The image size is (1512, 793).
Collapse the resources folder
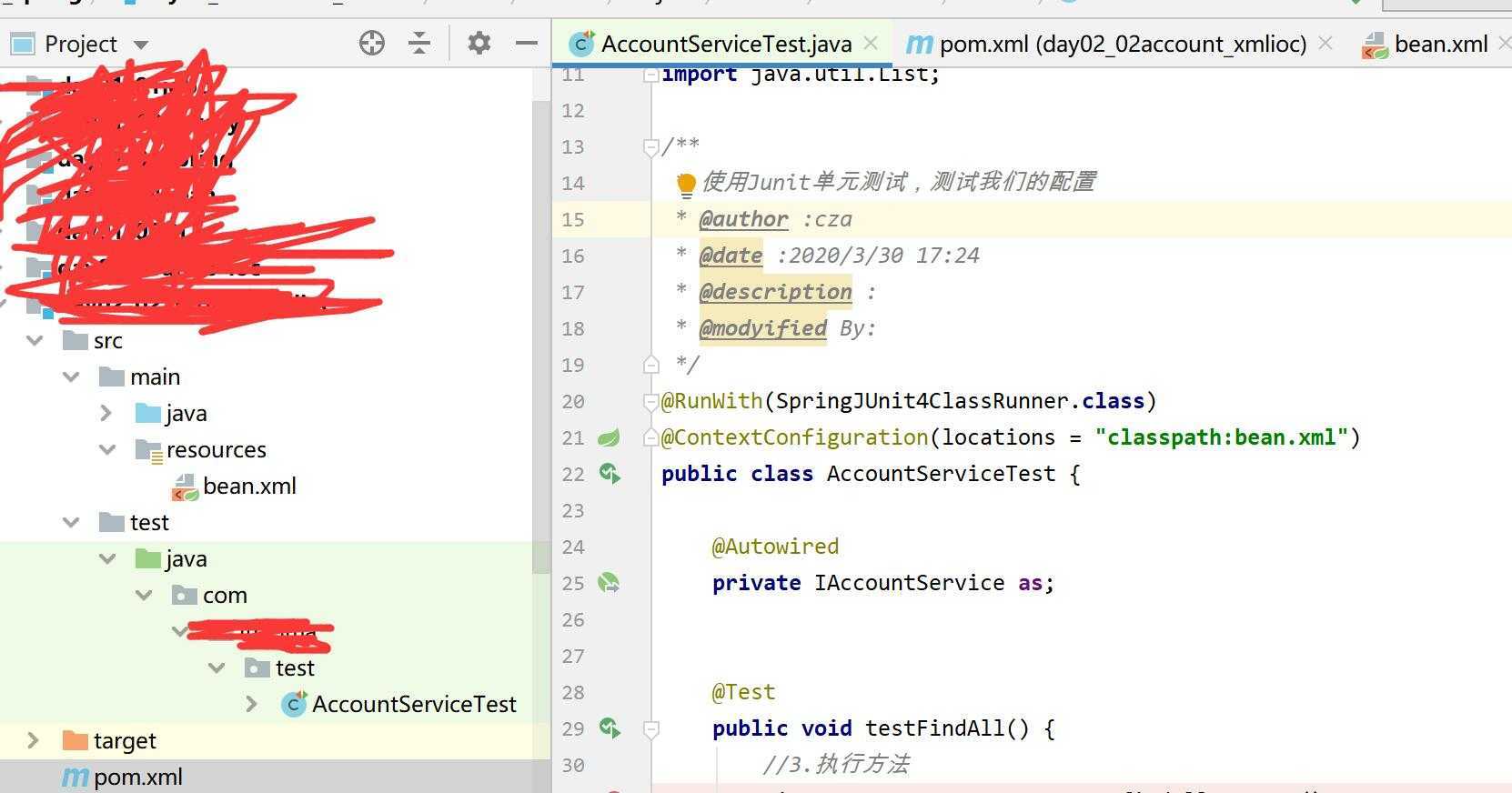pyautogui.click(x=107, y=449)
